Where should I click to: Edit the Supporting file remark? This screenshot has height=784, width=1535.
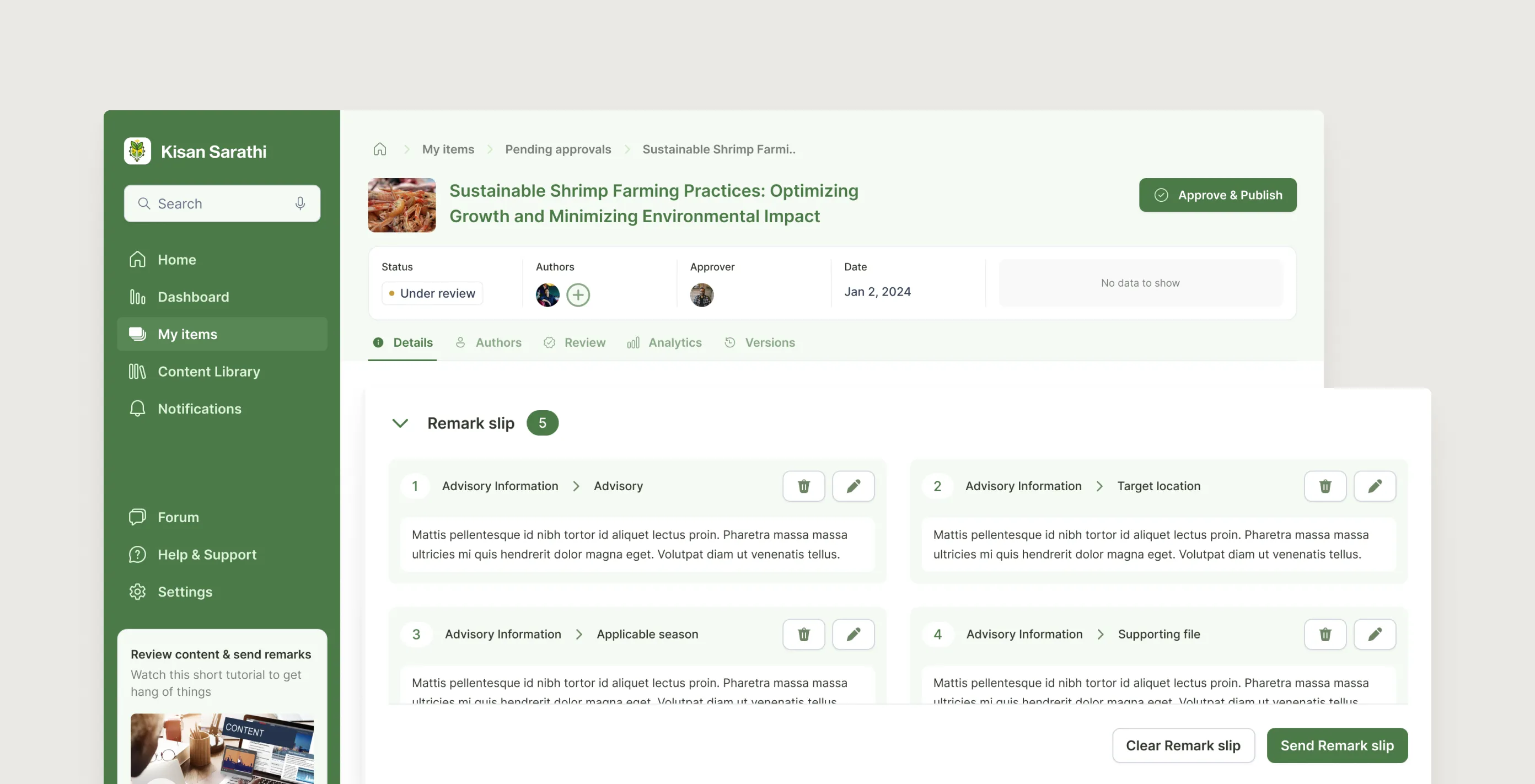(1374, 634)
